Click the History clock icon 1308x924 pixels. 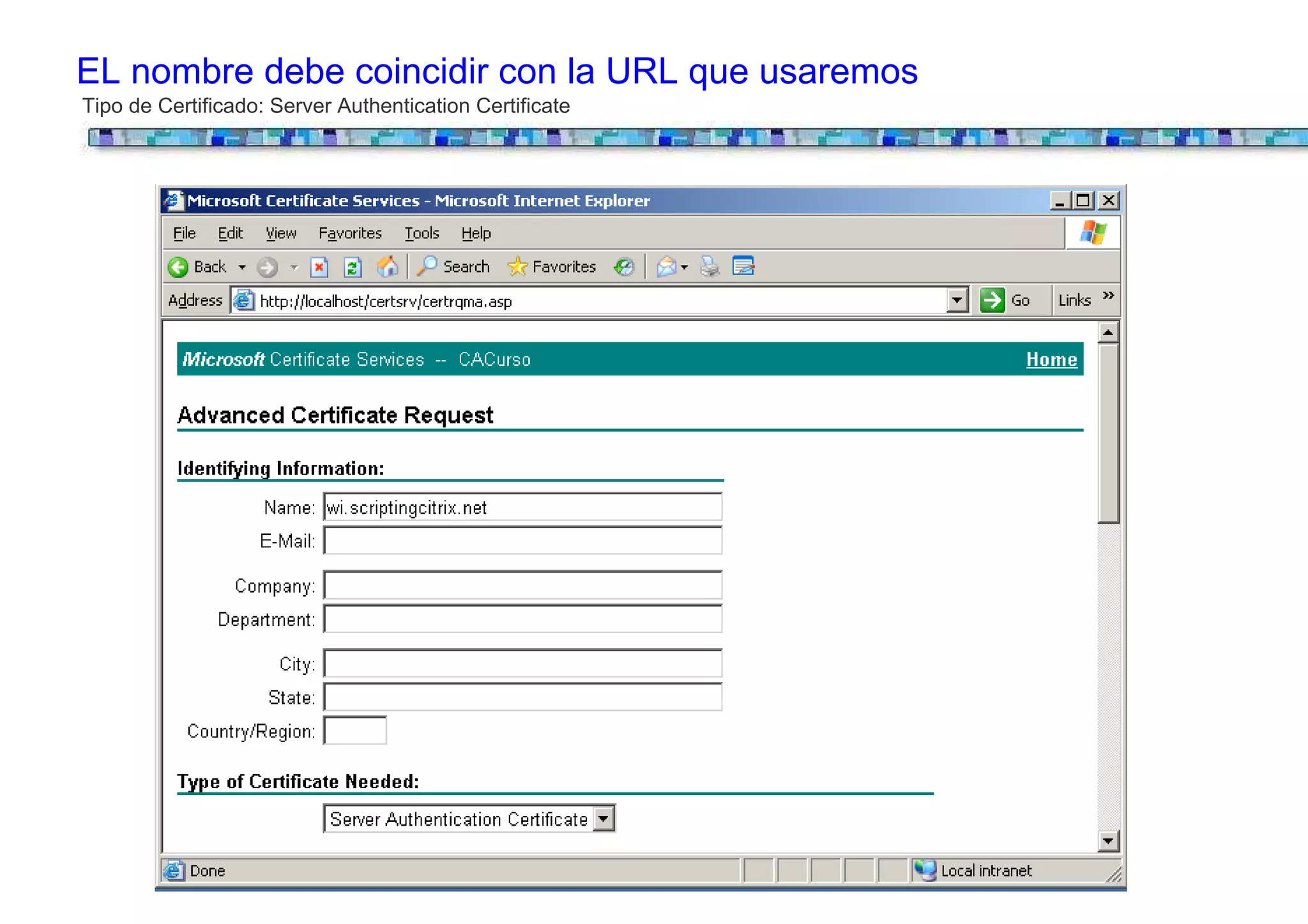(x=623, y=266)
